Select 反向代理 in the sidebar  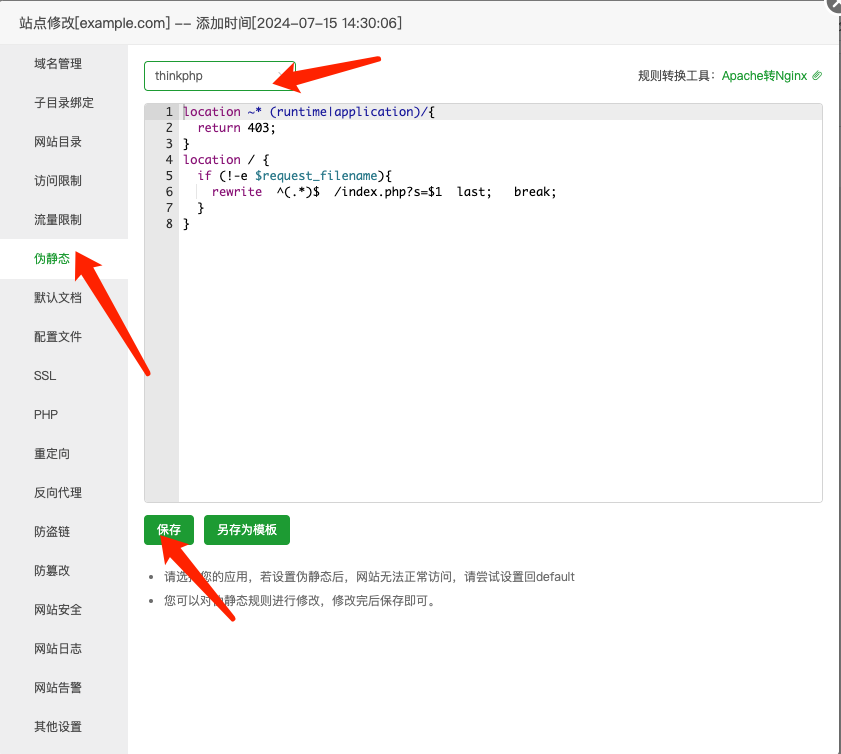tap(58, 493)
